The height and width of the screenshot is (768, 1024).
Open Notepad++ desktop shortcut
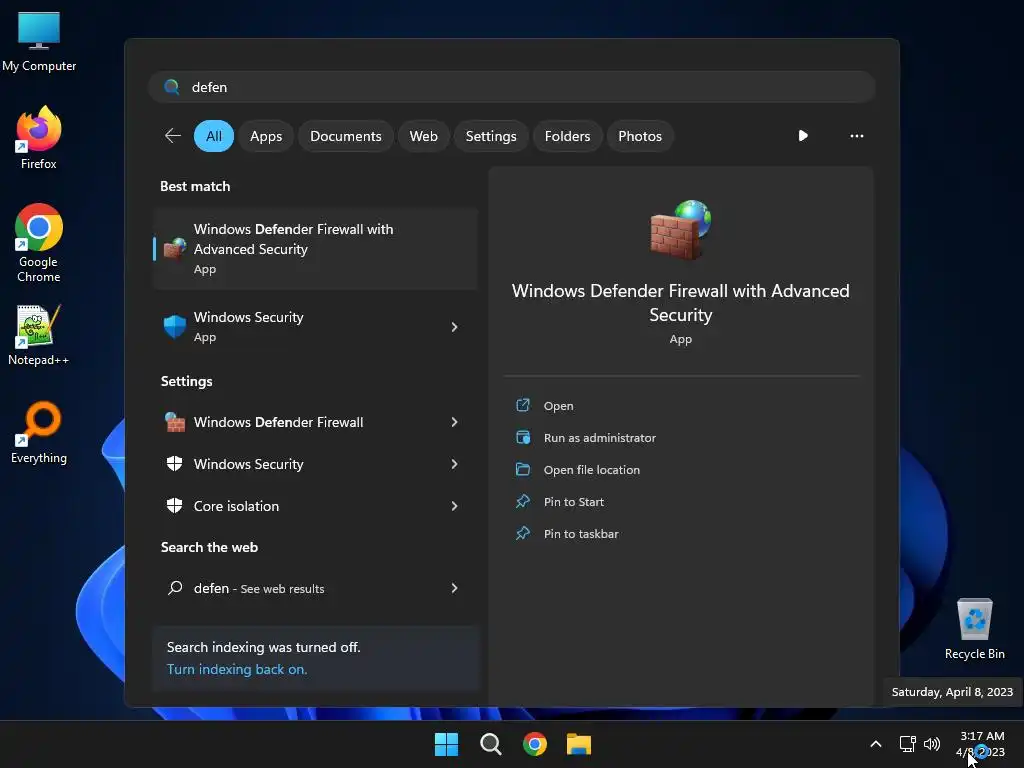[39, 335]
